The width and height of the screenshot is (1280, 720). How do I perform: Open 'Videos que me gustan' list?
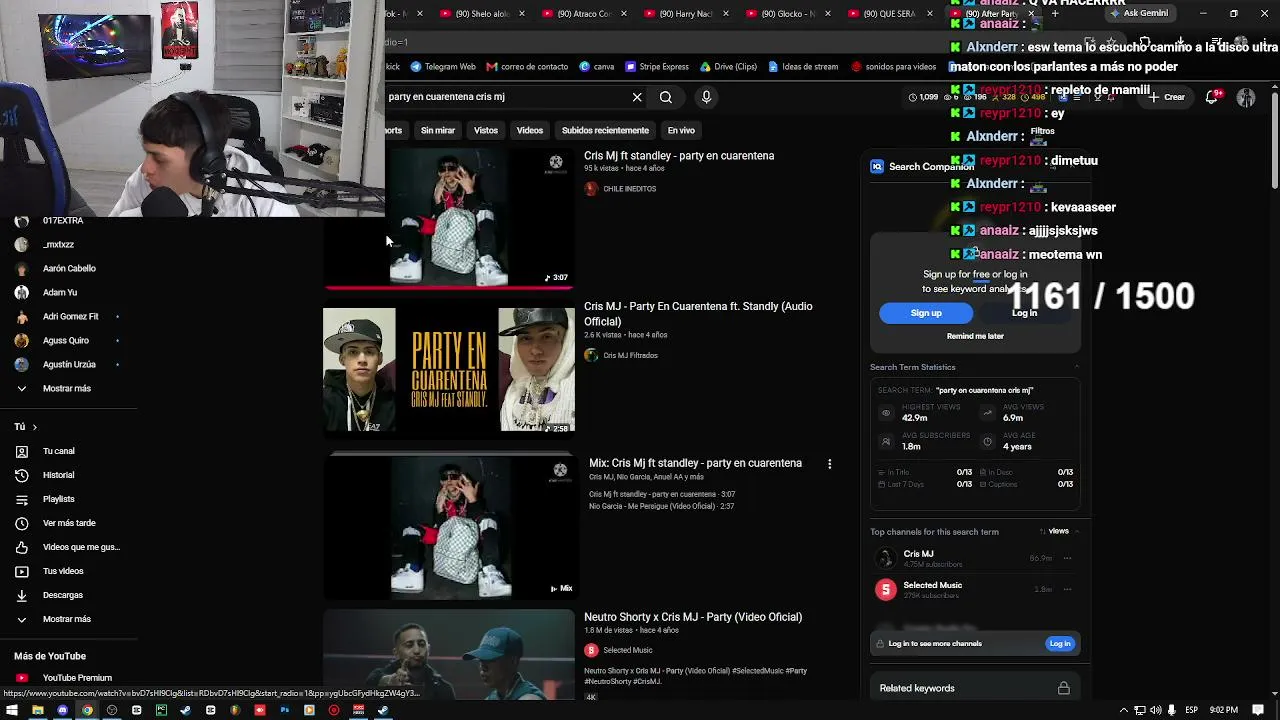tap(80, 547)
